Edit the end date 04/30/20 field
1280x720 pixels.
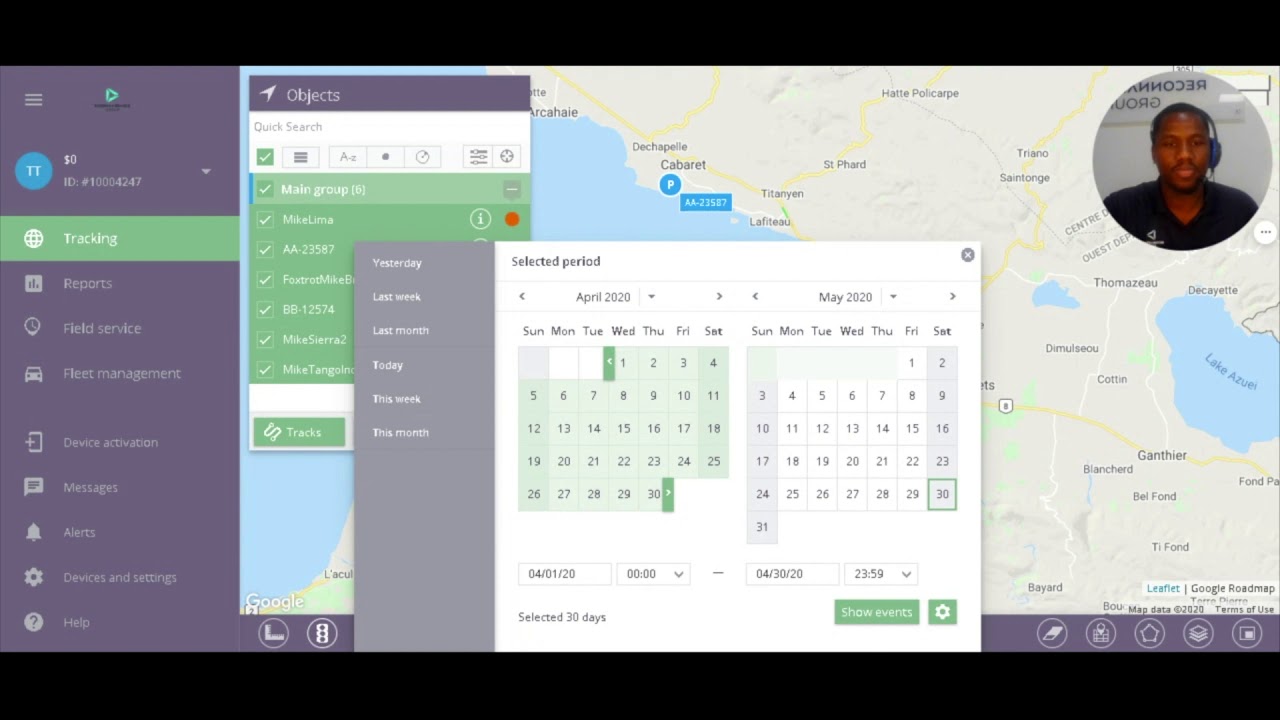point(793,574)
